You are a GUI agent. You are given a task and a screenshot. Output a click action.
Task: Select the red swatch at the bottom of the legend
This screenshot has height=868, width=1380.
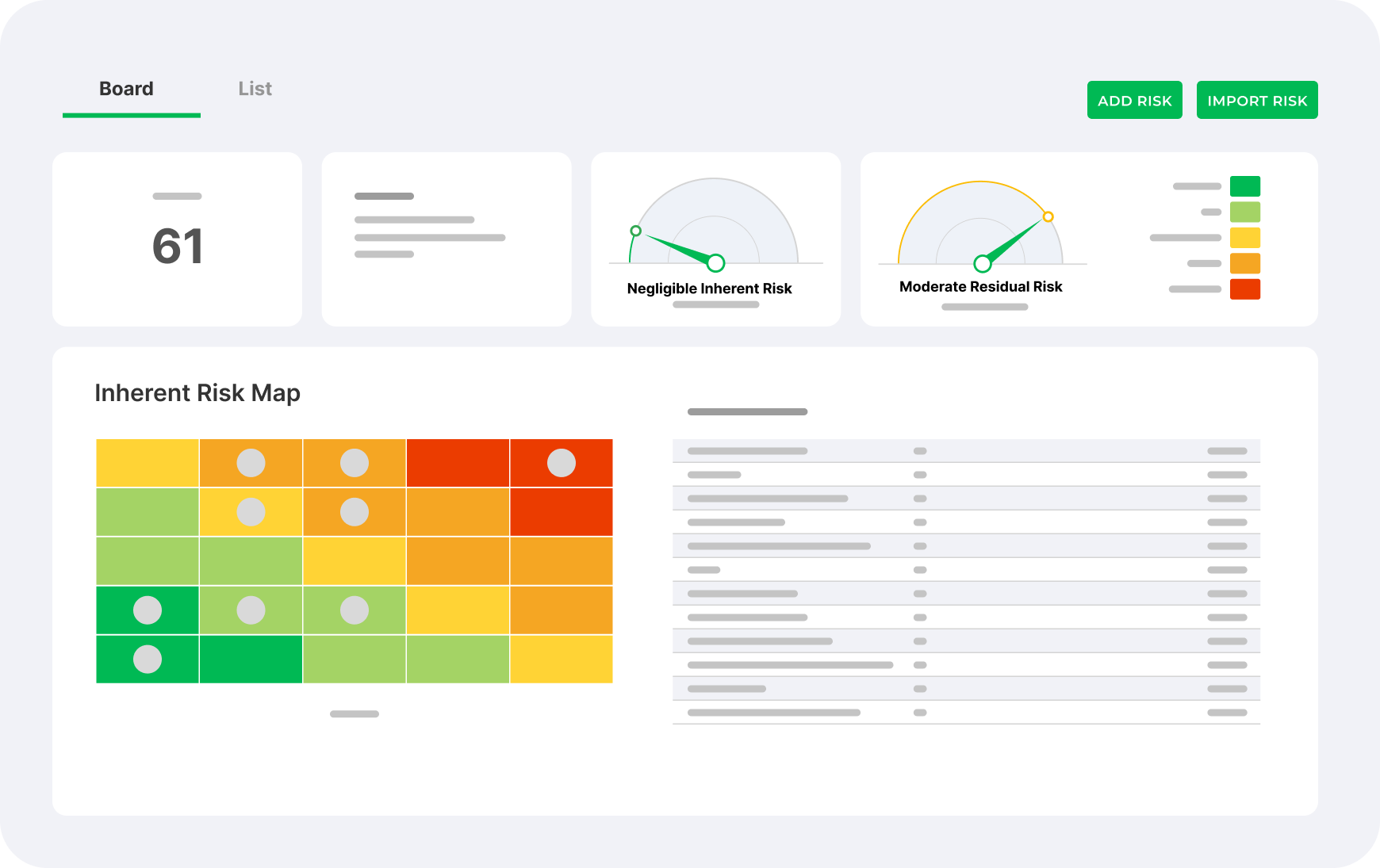1246,290
